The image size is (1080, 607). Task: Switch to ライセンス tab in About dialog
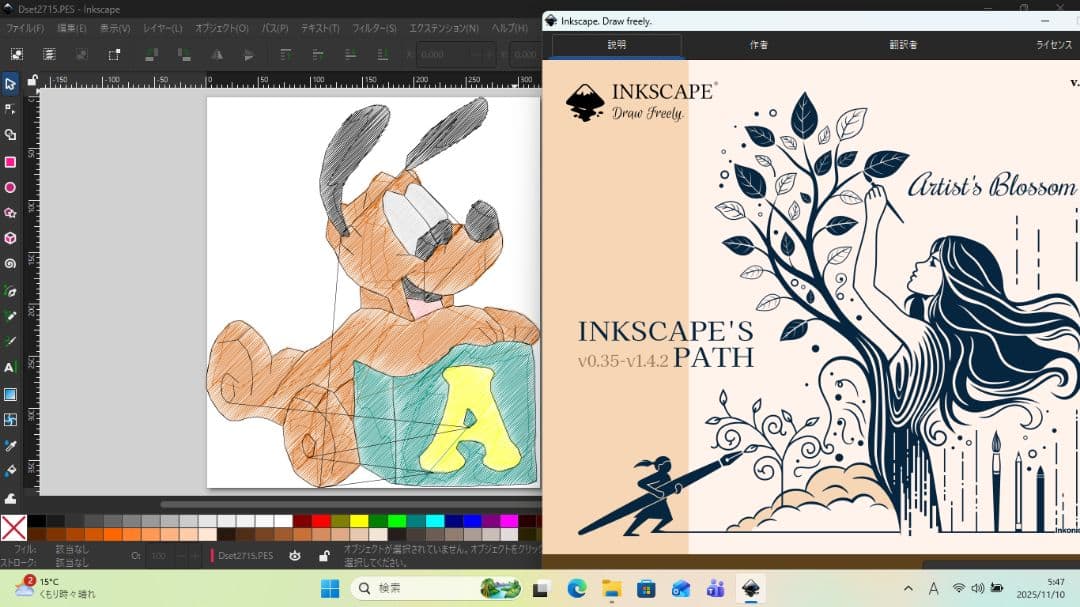1054,45
